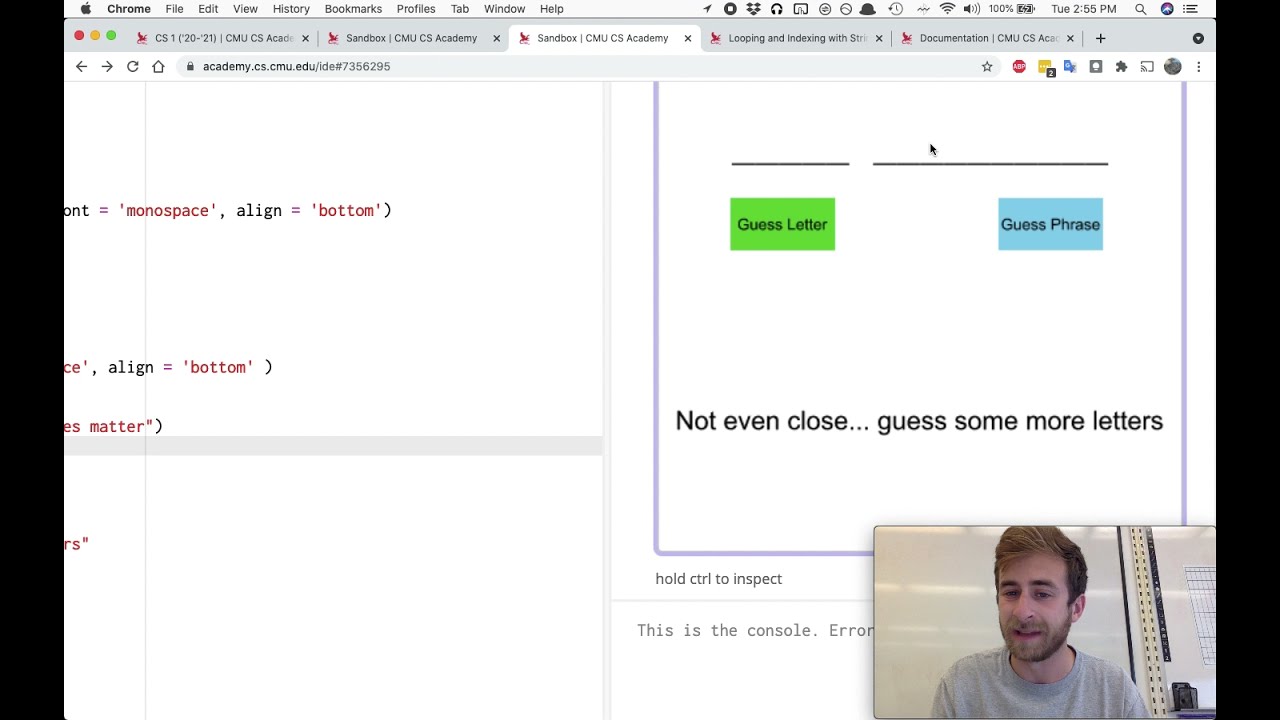
Task: Click the code line with align = 'bottom' )
Action: point(168,367)
